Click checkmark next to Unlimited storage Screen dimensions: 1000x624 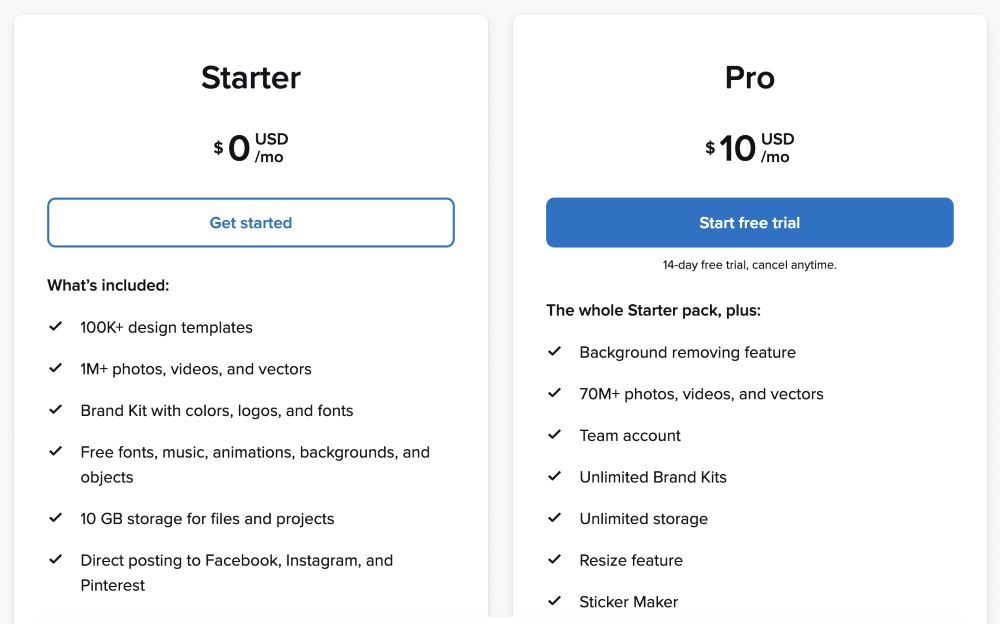(x=555, y=517)
